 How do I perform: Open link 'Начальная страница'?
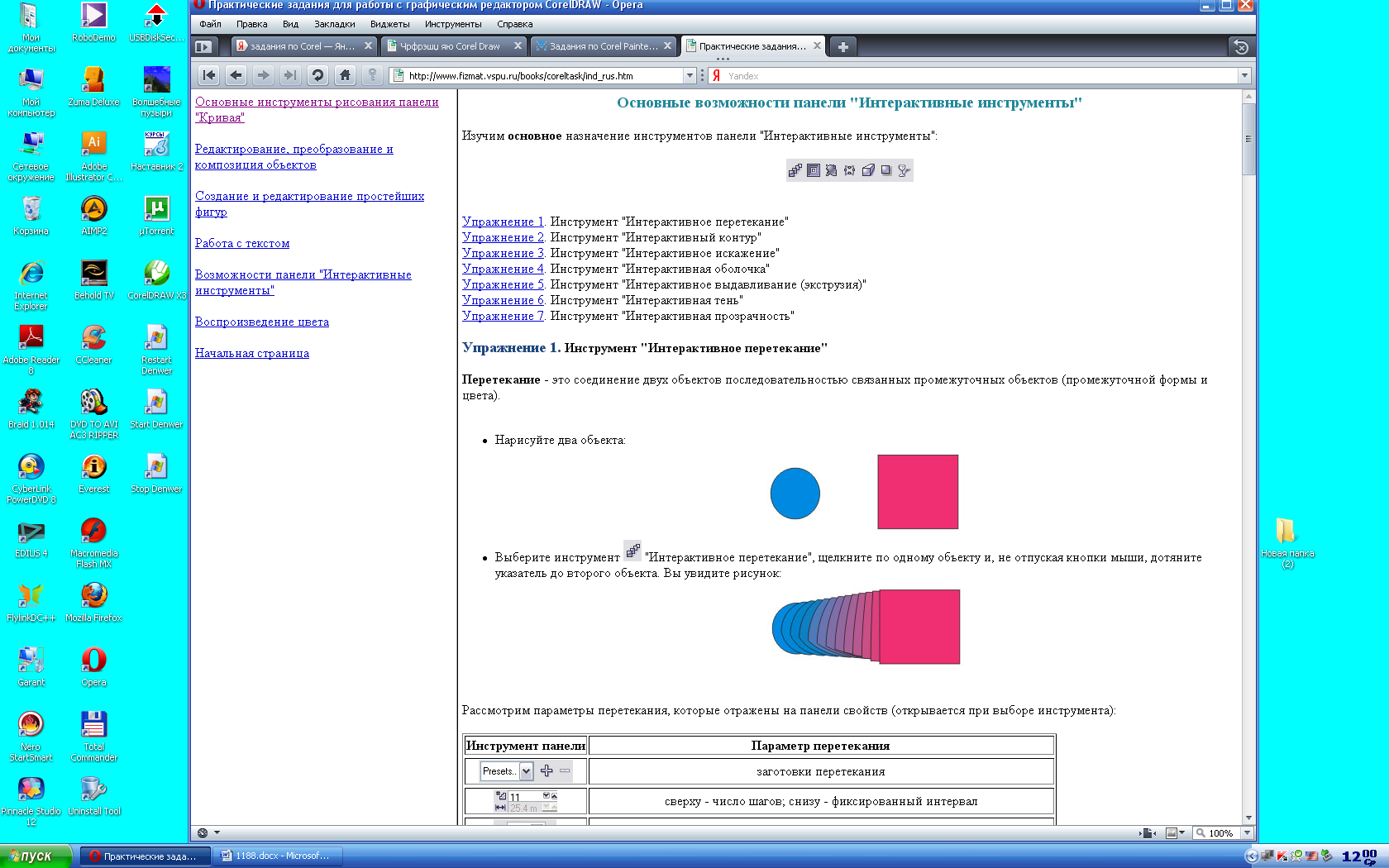[252, 353]
